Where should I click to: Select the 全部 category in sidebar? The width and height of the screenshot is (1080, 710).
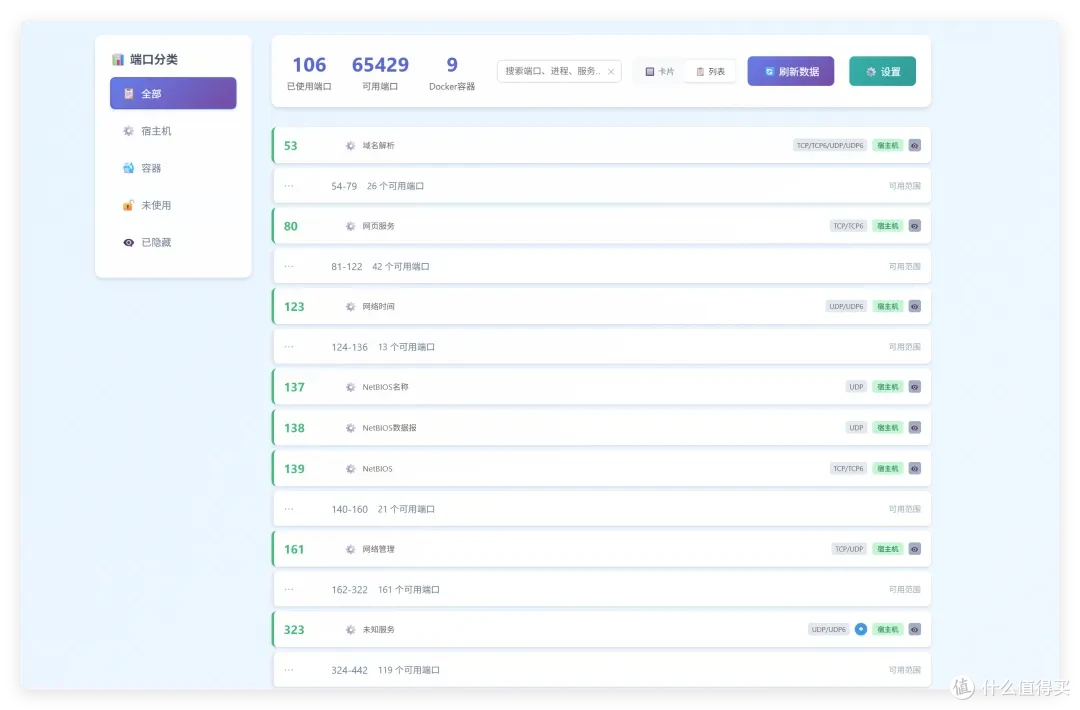[x=173, y=94]
